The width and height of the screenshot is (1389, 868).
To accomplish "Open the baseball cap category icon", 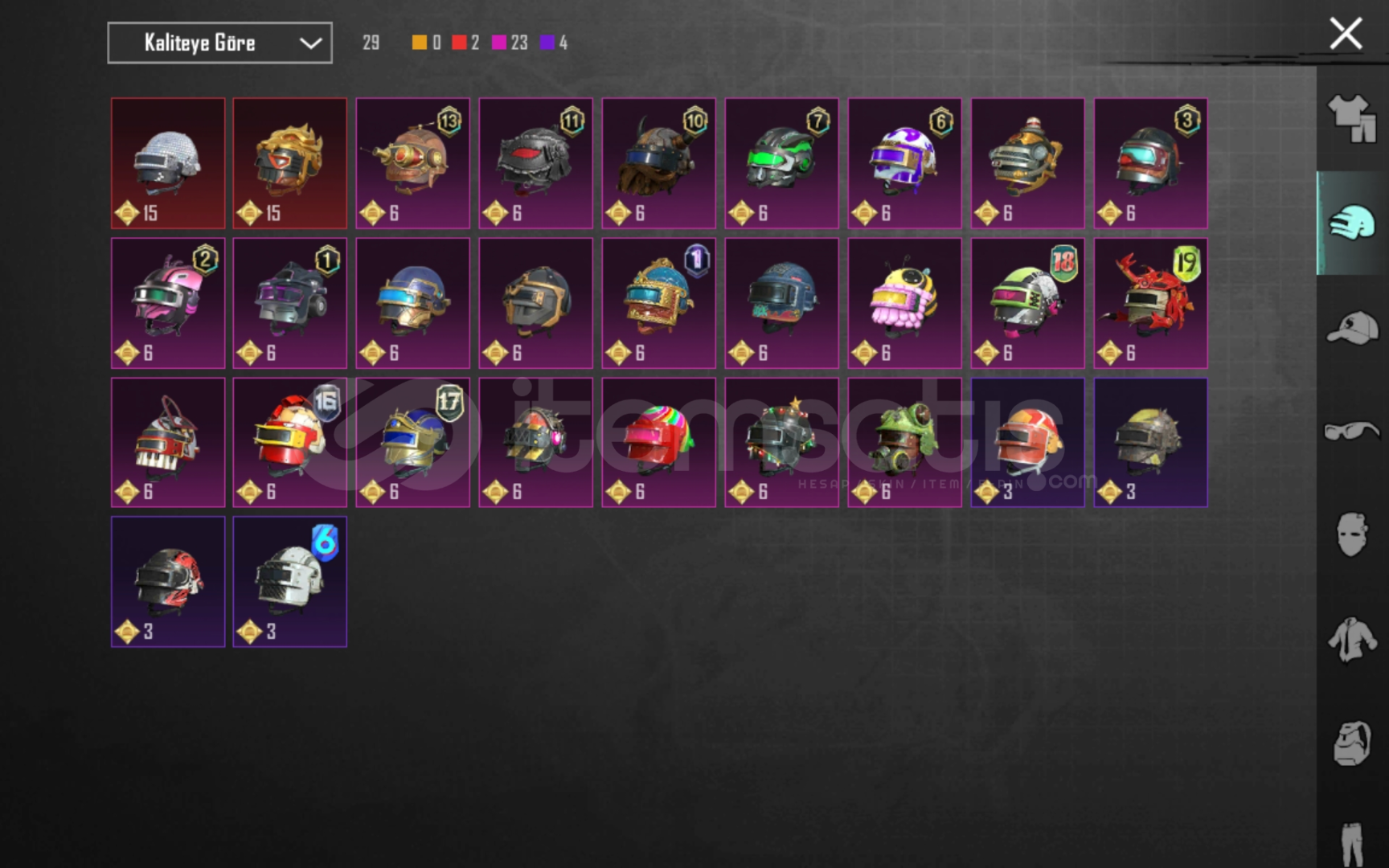I will (x=1352, y=328).
